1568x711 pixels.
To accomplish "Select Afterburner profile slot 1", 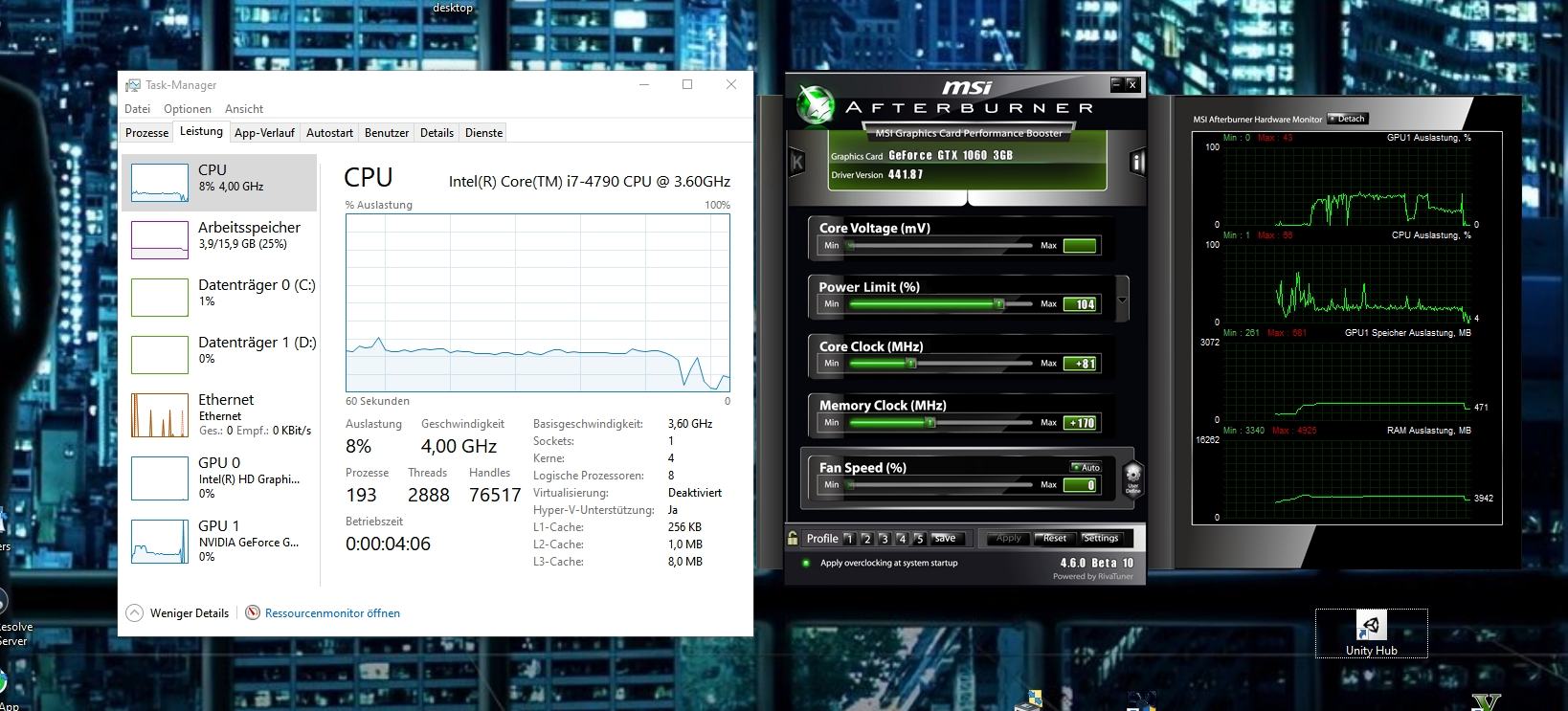I will click(849, 539).
